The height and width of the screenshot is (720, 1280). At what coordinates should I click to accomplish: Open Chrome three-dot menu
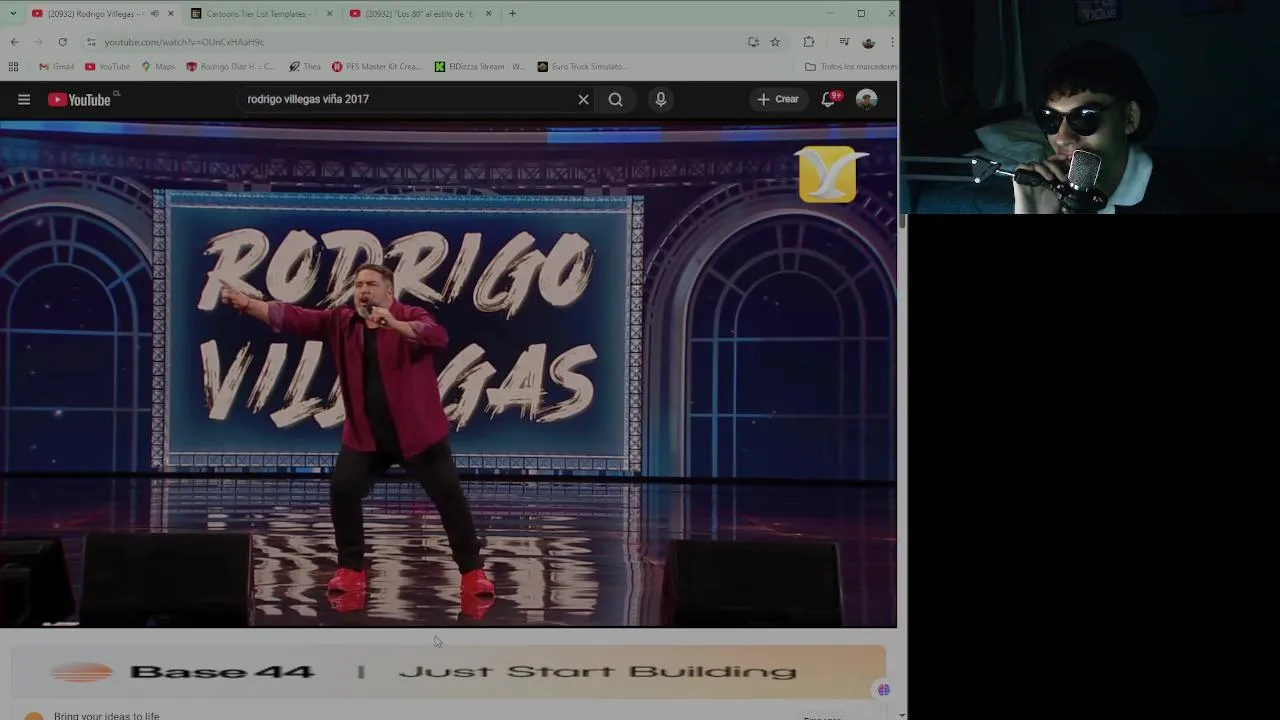(x=891, y=42)
